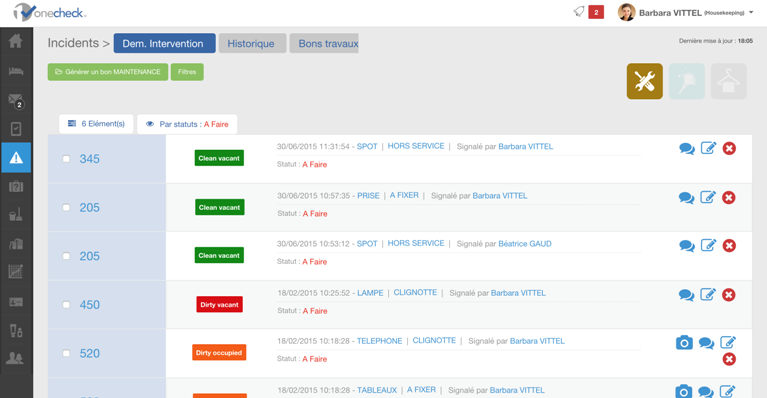767x398 pixels.
Task: Follow the Incidents breadcrumb link
Action: (x=73, y=43)
